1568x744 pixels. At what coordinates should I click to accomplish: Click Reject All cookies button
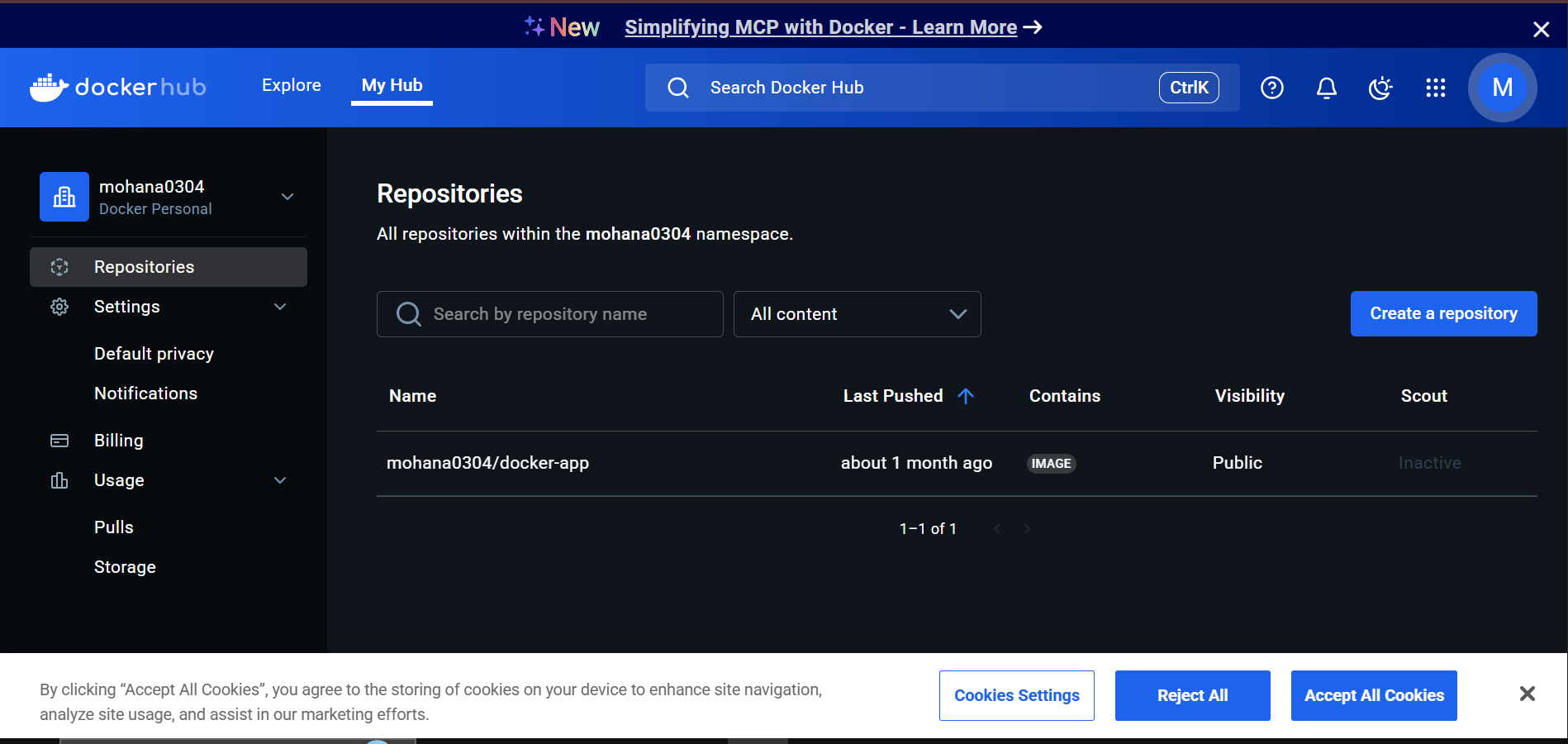[1192, 695]
